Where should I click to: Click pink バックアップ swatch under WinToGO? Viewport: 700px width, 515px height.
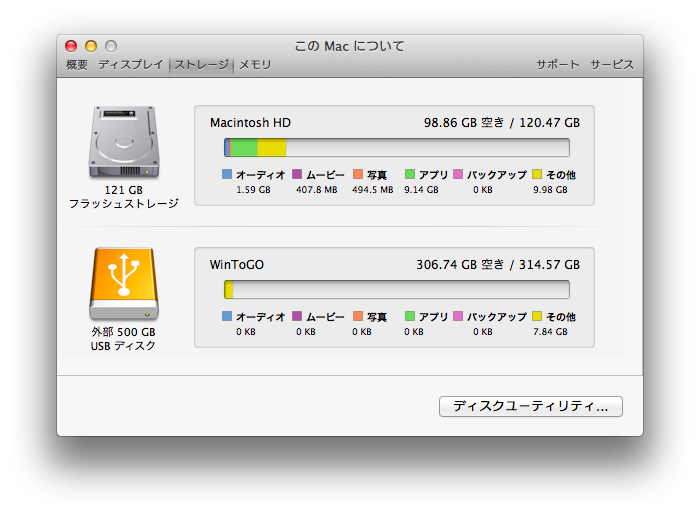458,316
